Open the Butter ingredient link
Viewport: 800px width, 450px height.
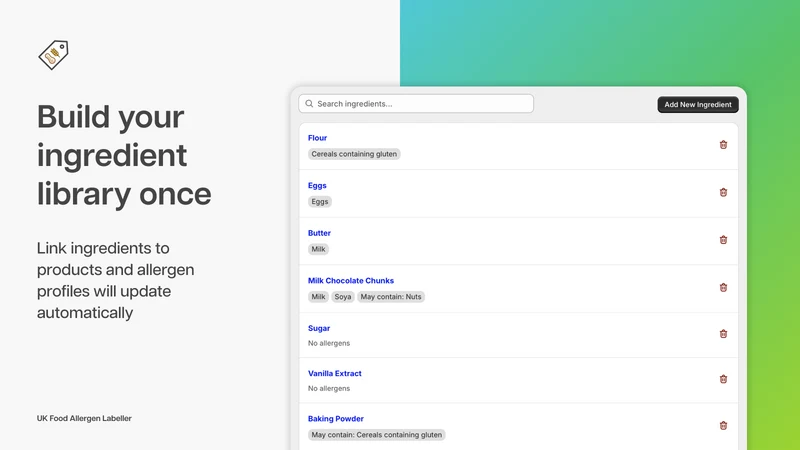319,233
